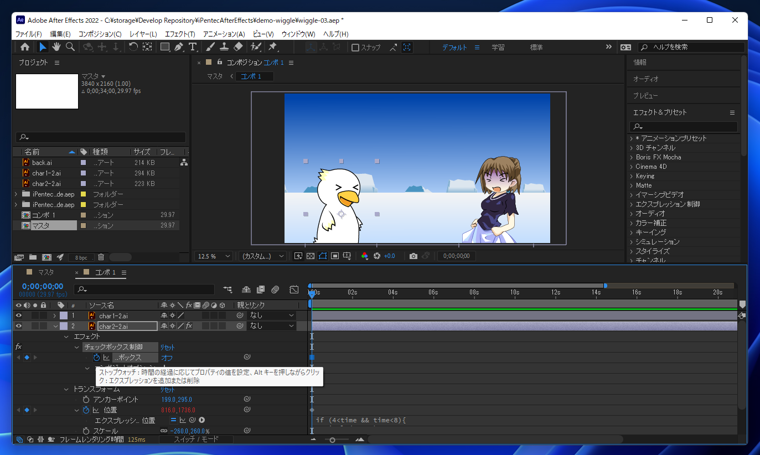Viewport: 760px width, 455px height.
Task: Toggle the チェックボックス stopwatch
Action: 96,358
